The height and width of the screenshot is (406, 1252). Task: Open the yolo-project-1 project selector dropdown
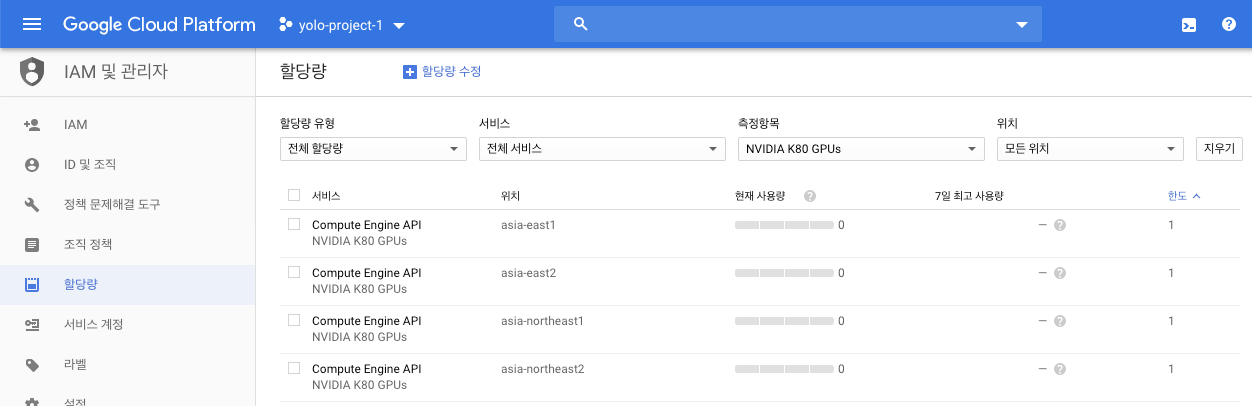[x=341, y=25]
